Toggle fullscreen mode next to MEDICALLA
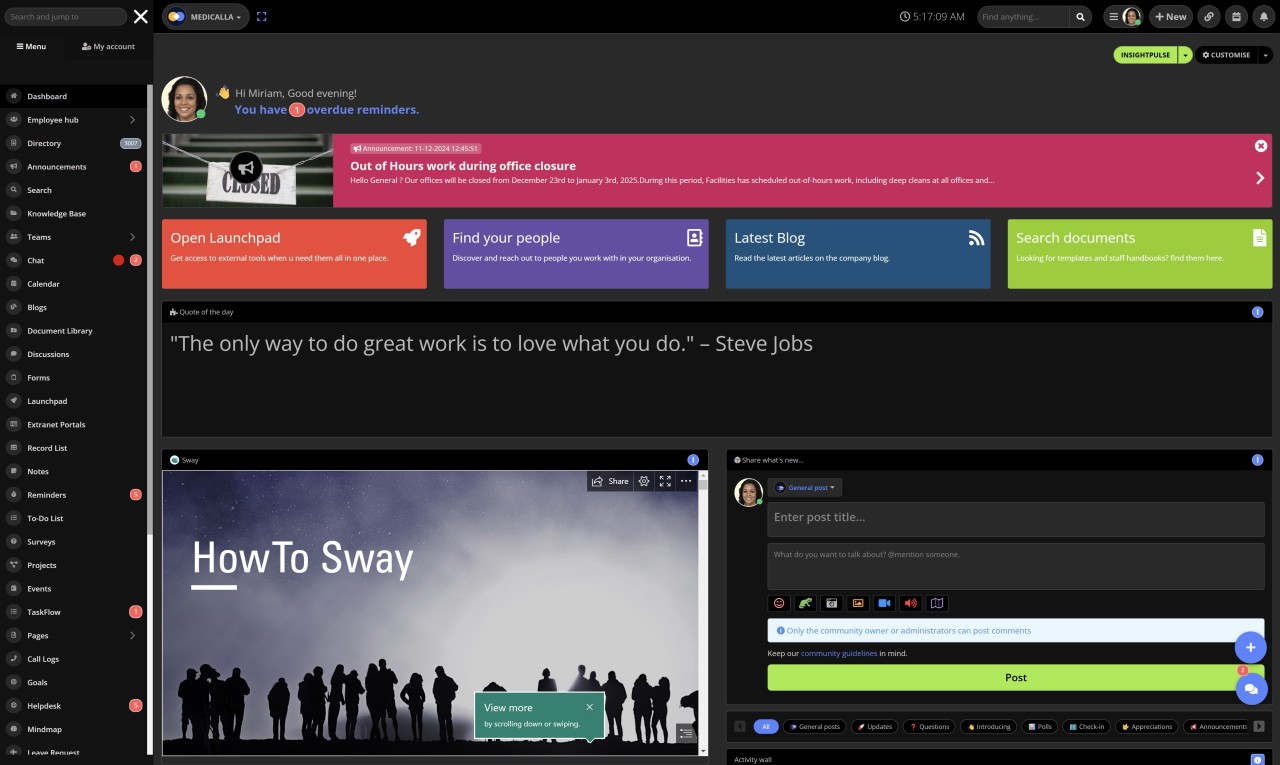 tap(262, 17)
